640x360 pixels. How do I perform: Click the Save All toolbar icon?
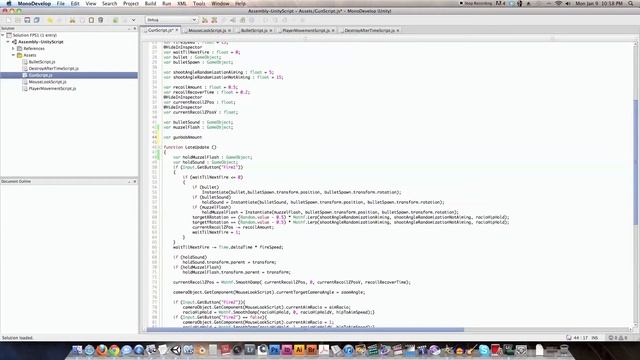click(x=37, y=20)
